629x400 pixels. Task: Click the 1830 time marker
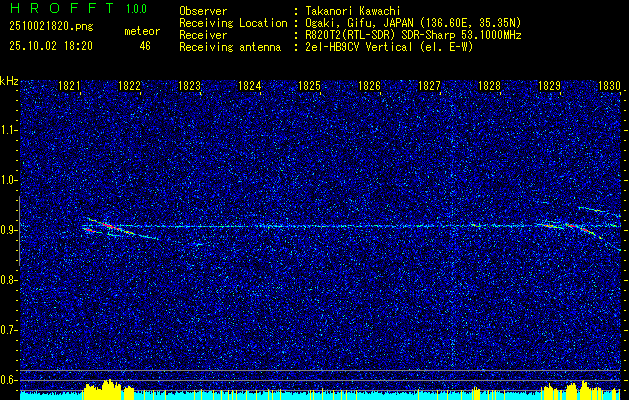[x=609, y=86]
